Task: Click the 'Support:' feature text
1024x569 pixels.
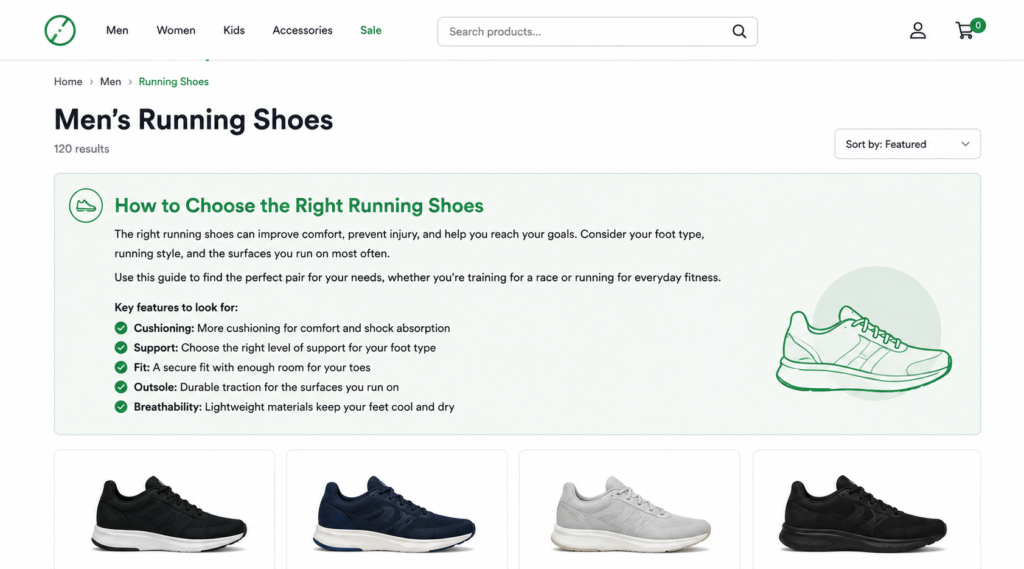Action: pos(156,348)
